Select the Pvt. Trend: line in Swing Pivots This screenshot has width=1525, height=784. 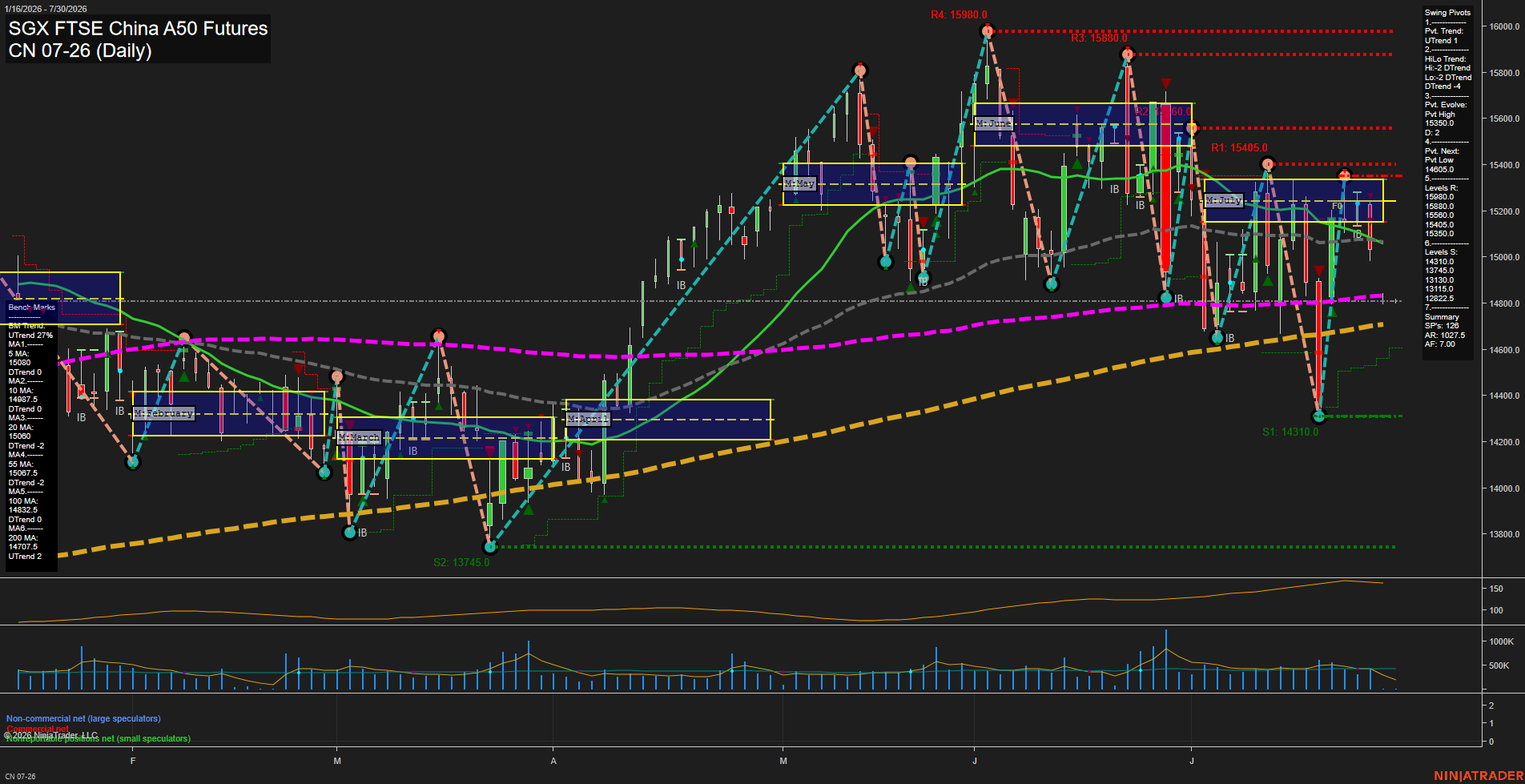click(x=1444, y=31)
